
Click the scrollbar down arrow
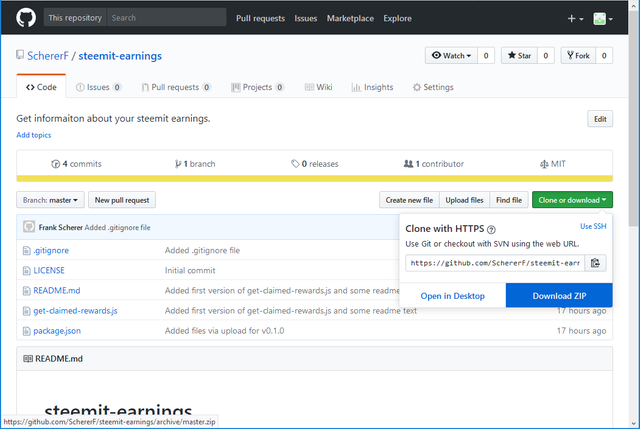[x=633, y=424]
